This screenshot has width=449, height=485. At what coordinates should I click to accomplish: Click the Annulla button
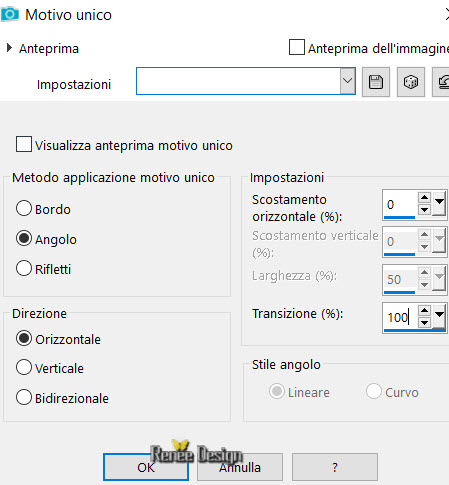[x=240, y=467]
